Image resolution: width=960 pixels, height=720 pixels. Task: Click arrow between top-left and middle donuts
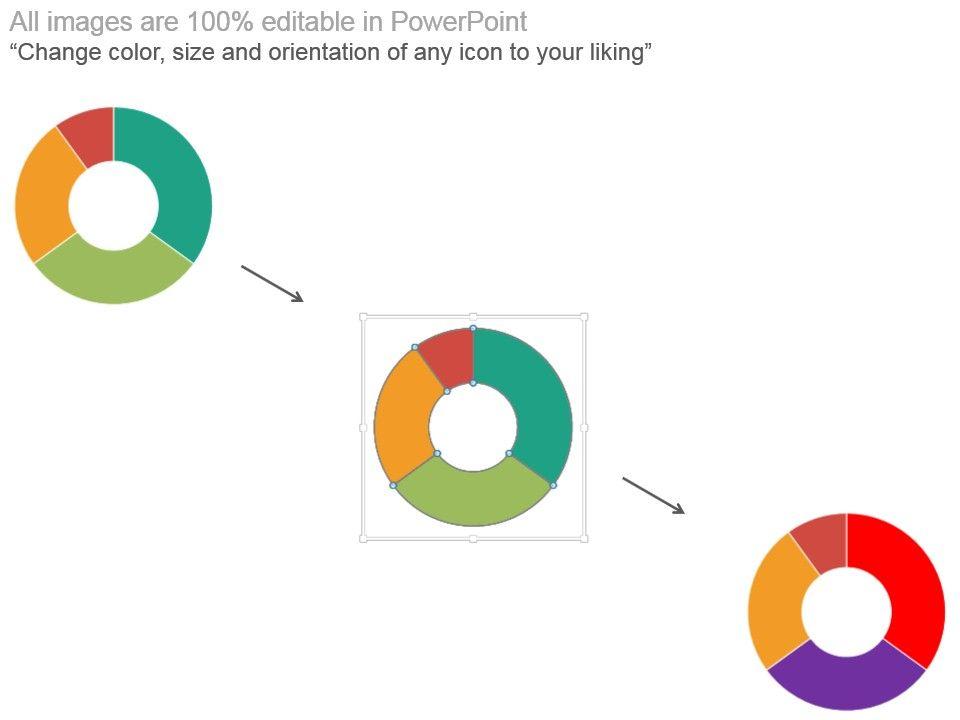tap(271, 283)
